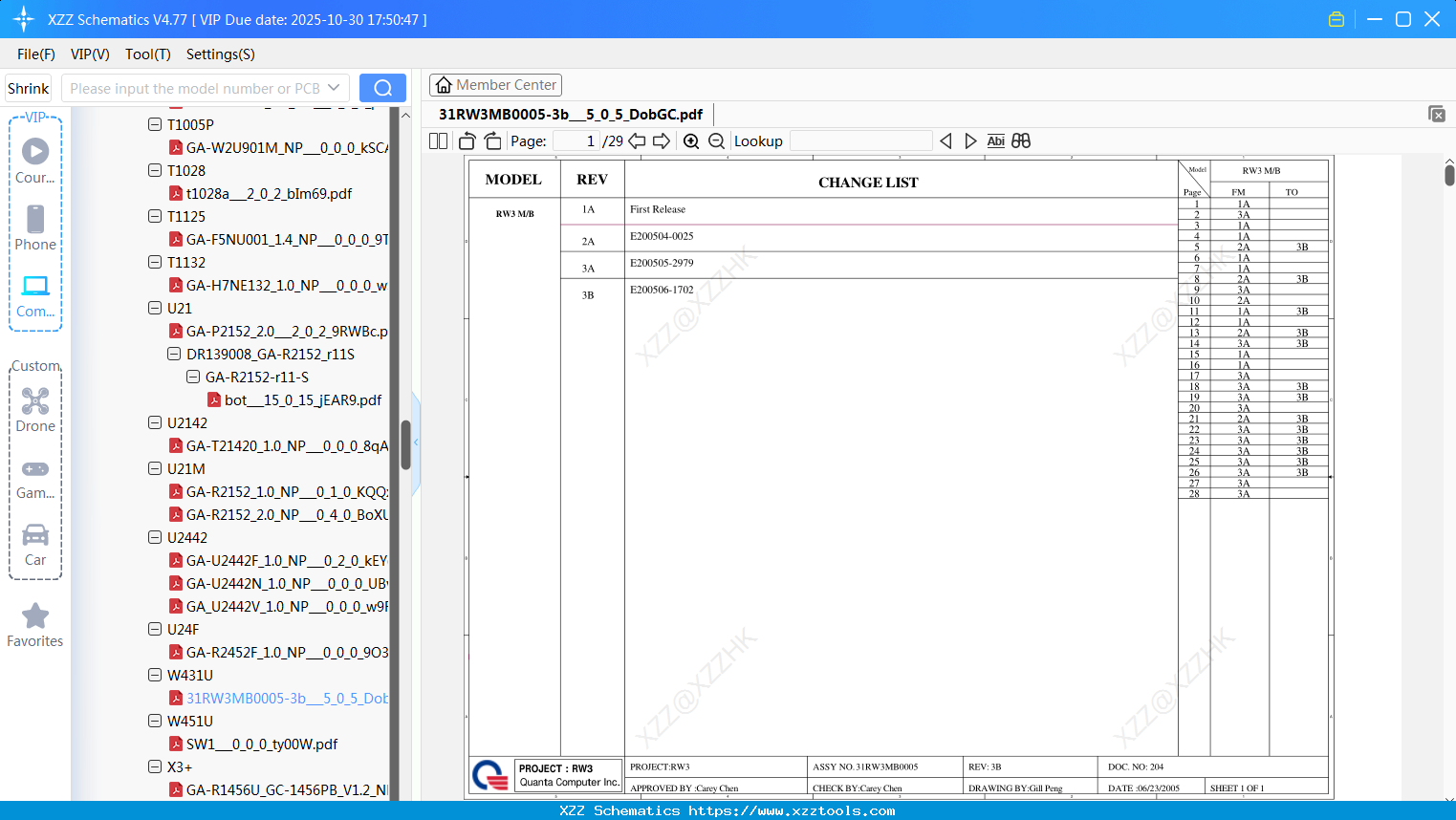Click the Shrink button

tap(29, 88)
